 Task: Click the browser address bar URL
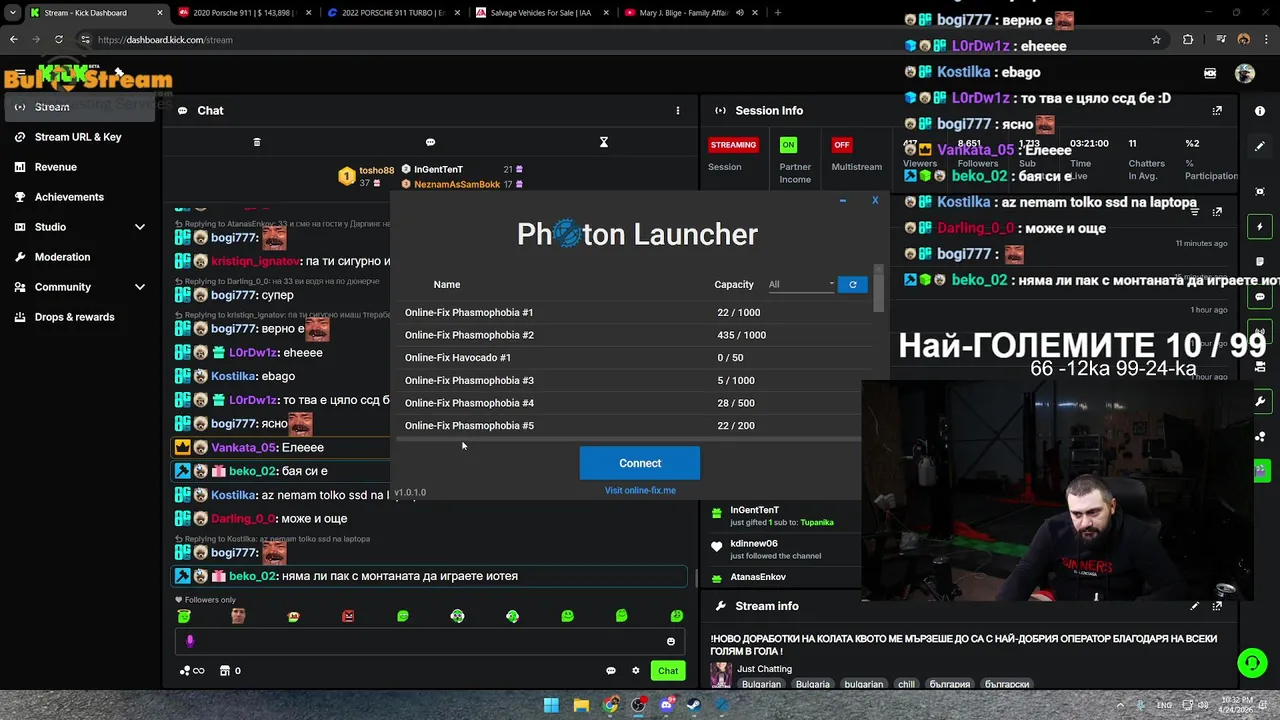[165, 40]
